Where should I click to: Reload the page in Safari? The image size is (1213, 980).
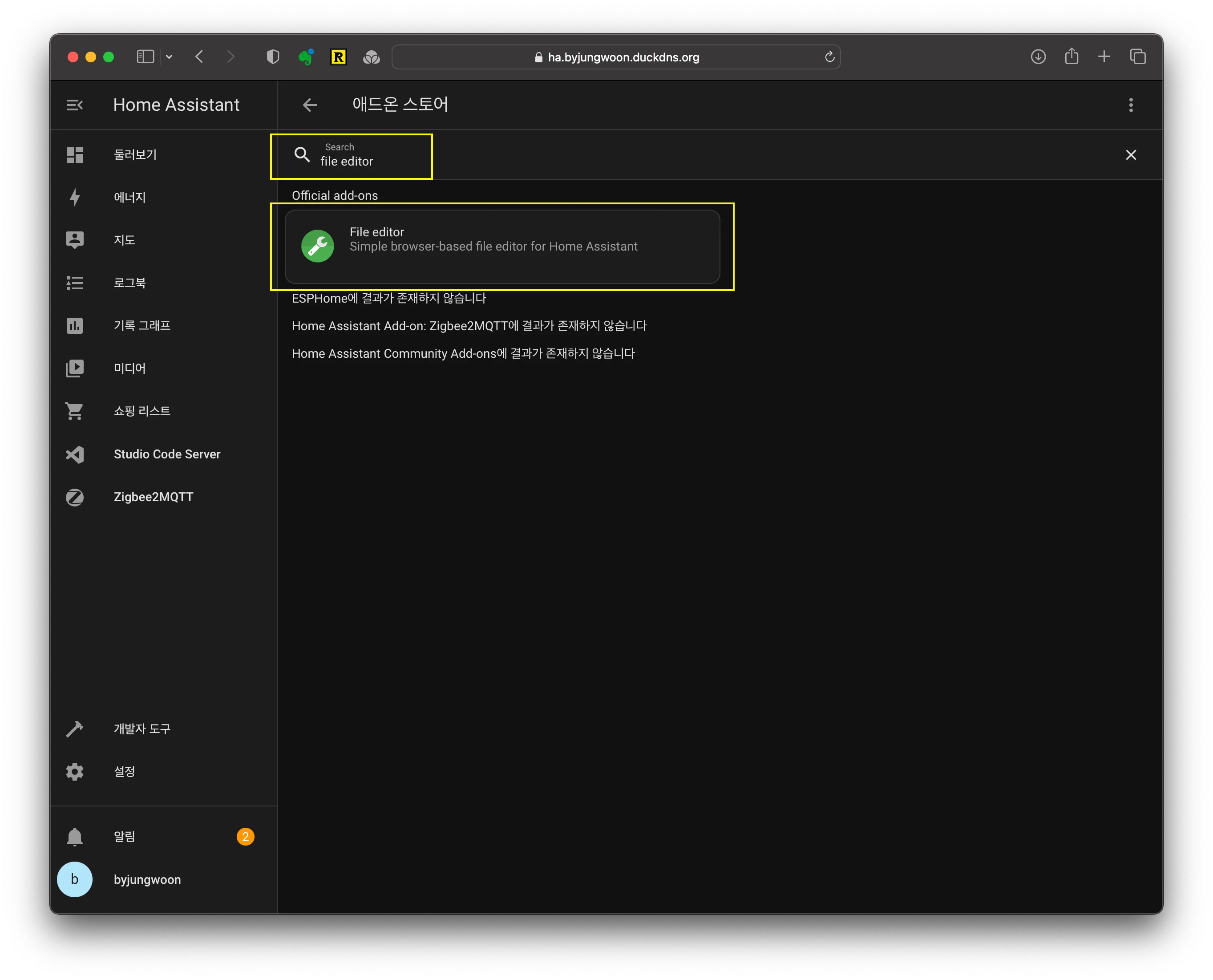[829, 57]
